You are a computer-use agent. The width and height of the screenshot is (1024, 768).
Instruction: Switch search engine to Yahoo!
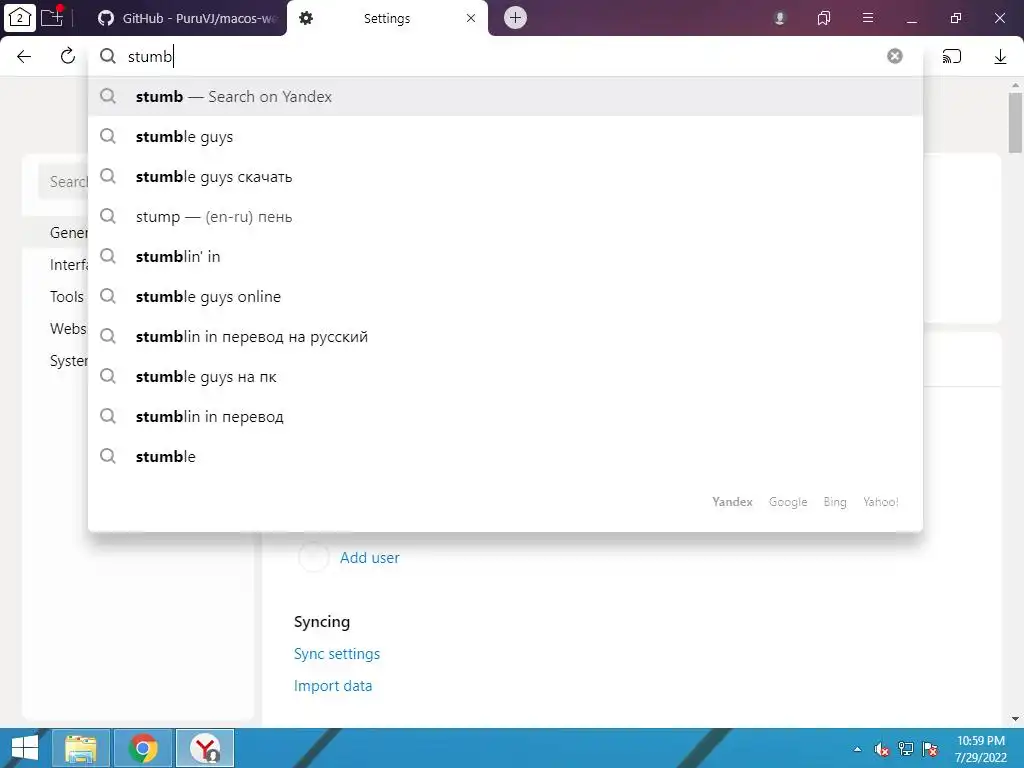pos(880,502)
